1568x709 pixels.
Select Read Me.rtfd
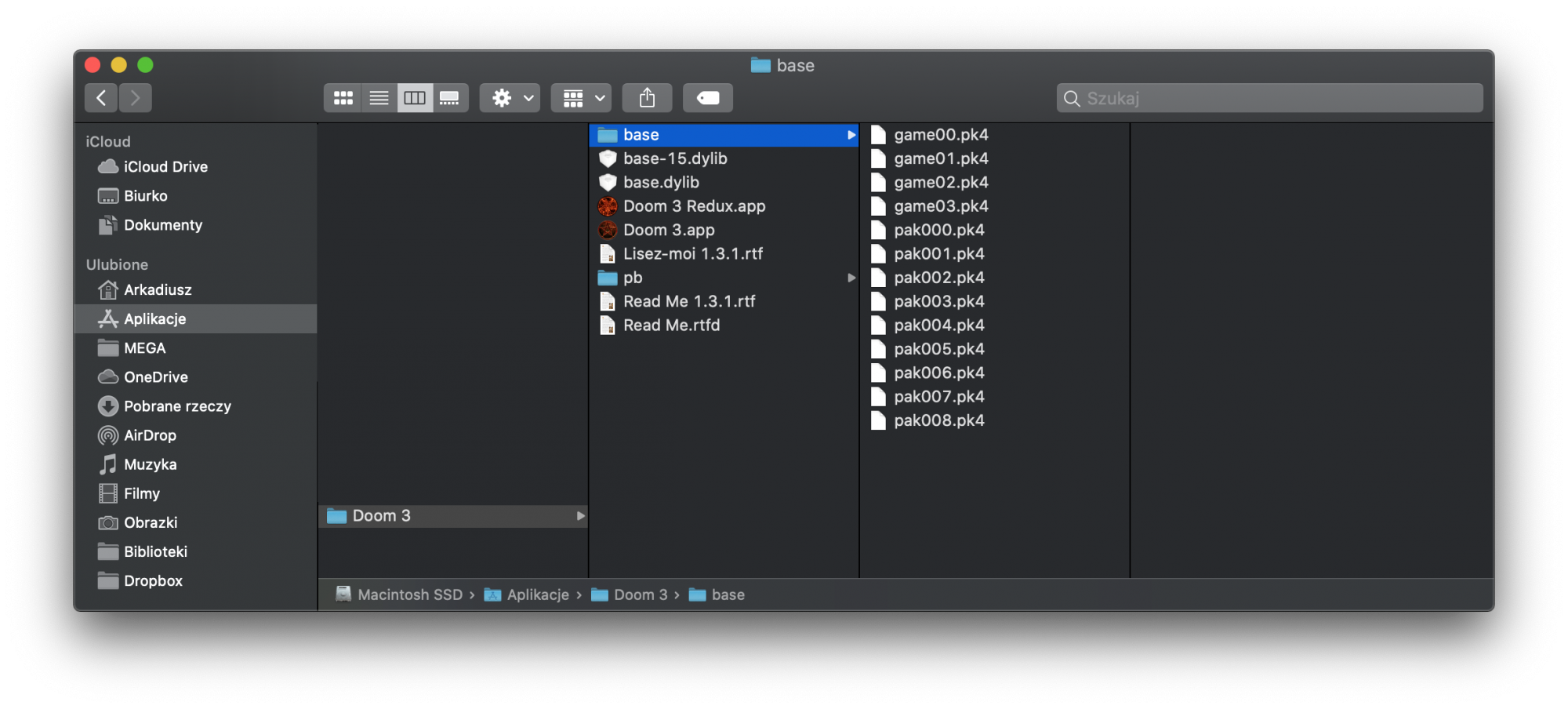(724, 325)
